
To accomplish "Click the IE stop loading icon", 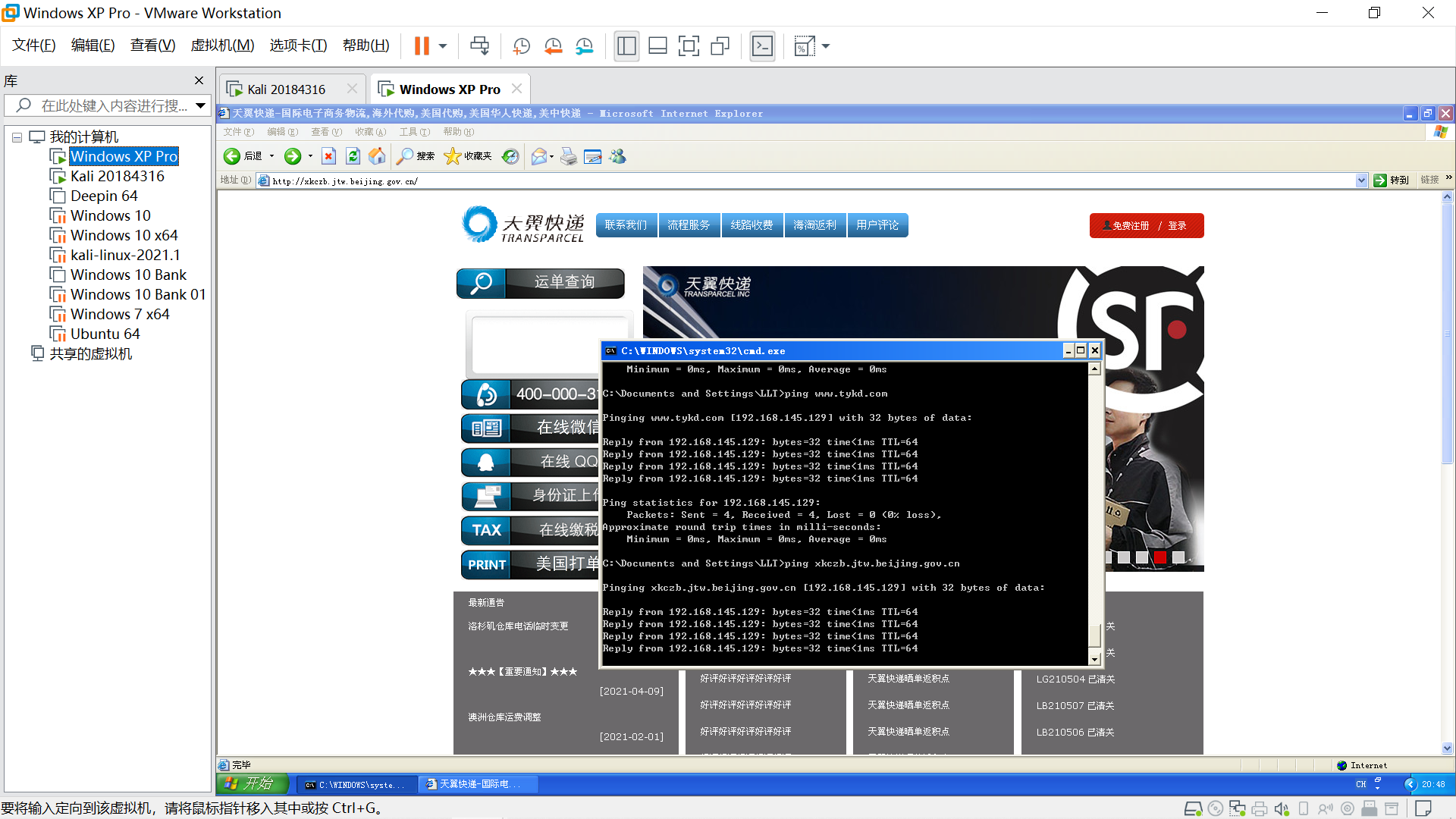I will tap(328, 156).
